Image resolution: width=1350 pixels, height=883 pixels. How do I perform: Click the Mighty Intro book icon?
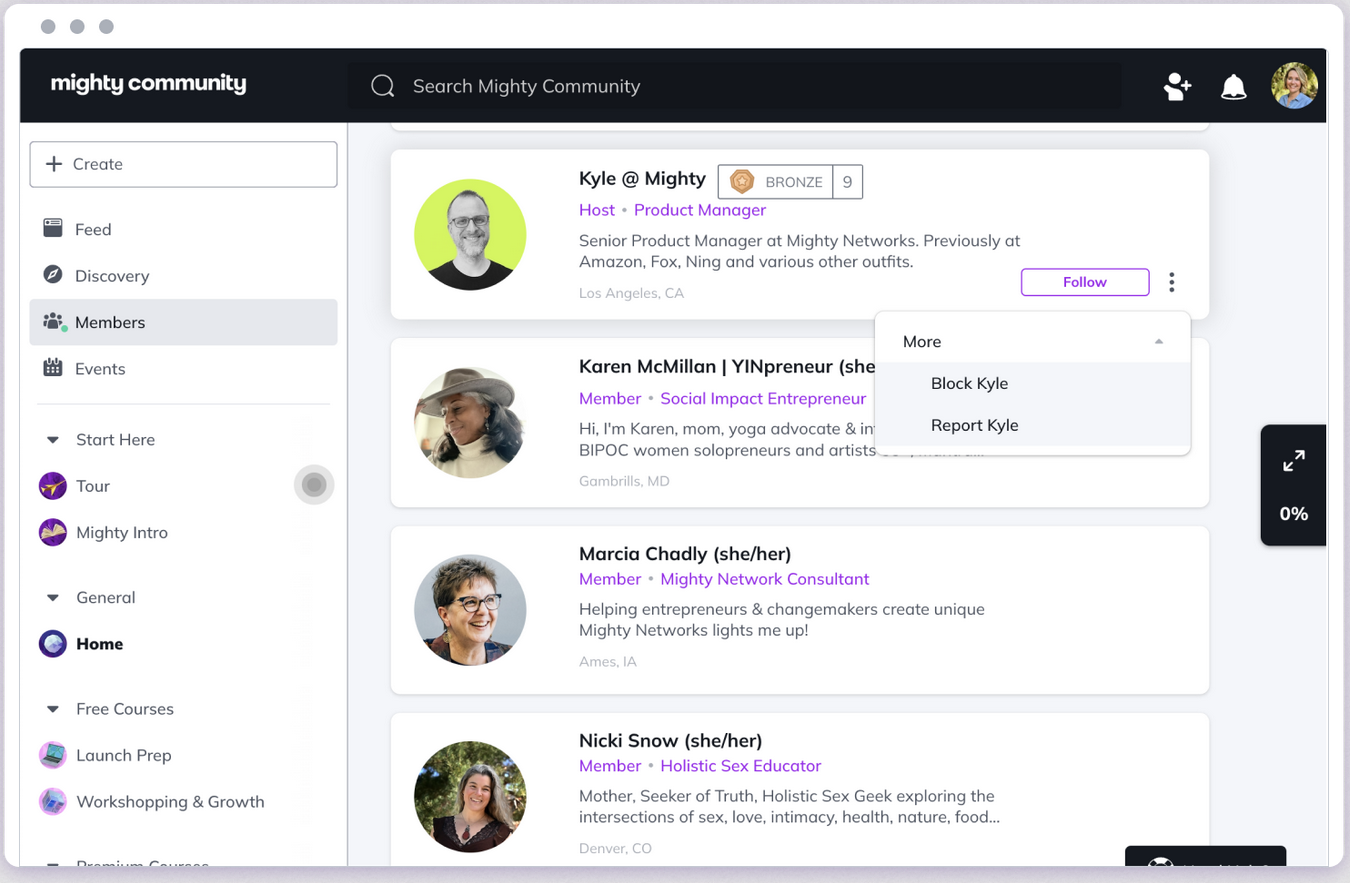click(x=53, y=532)
